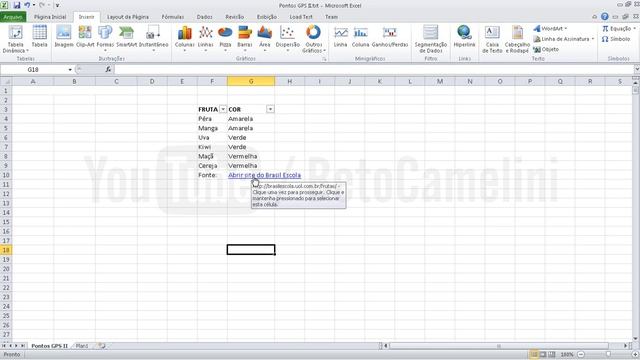Viewport: 640px width, 360px height.
Task: Open Segmentação de Dados slicer
Action: pyautogui.click(x=431, y=39)
